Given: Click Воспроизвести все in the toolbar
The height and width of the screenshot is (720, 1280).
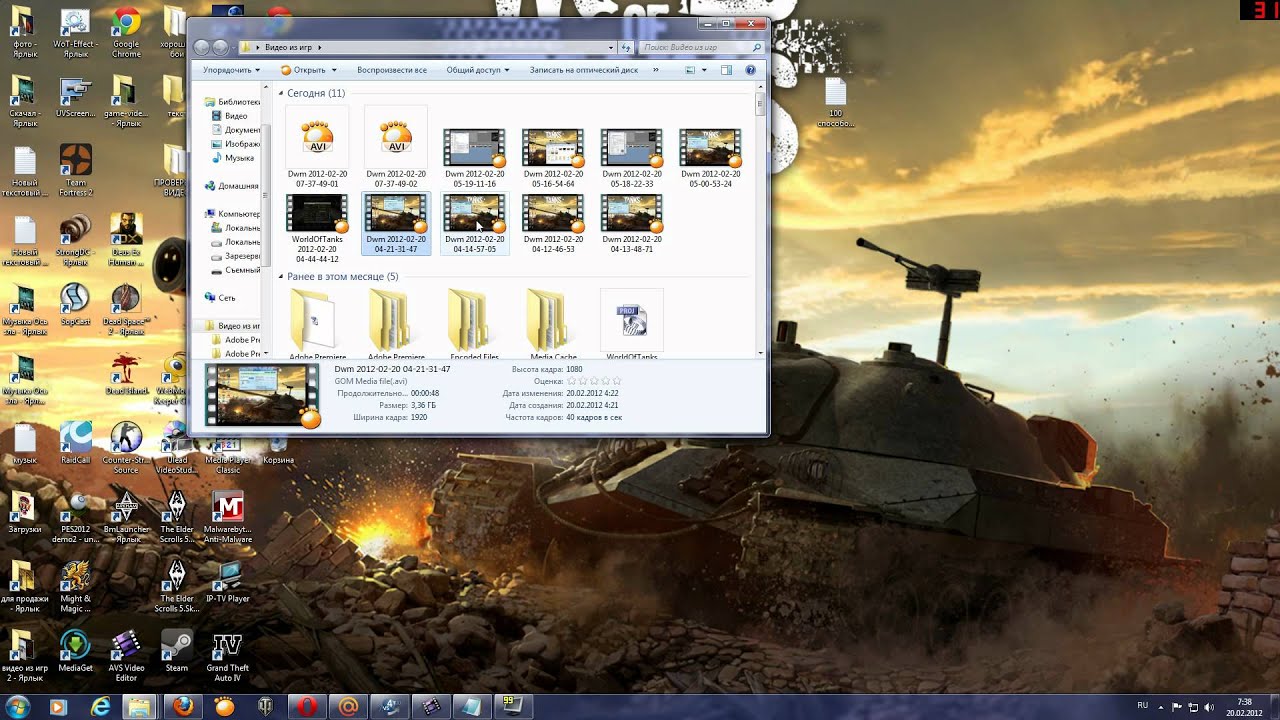Looking at the screenshot, I should tap(392, 70).
